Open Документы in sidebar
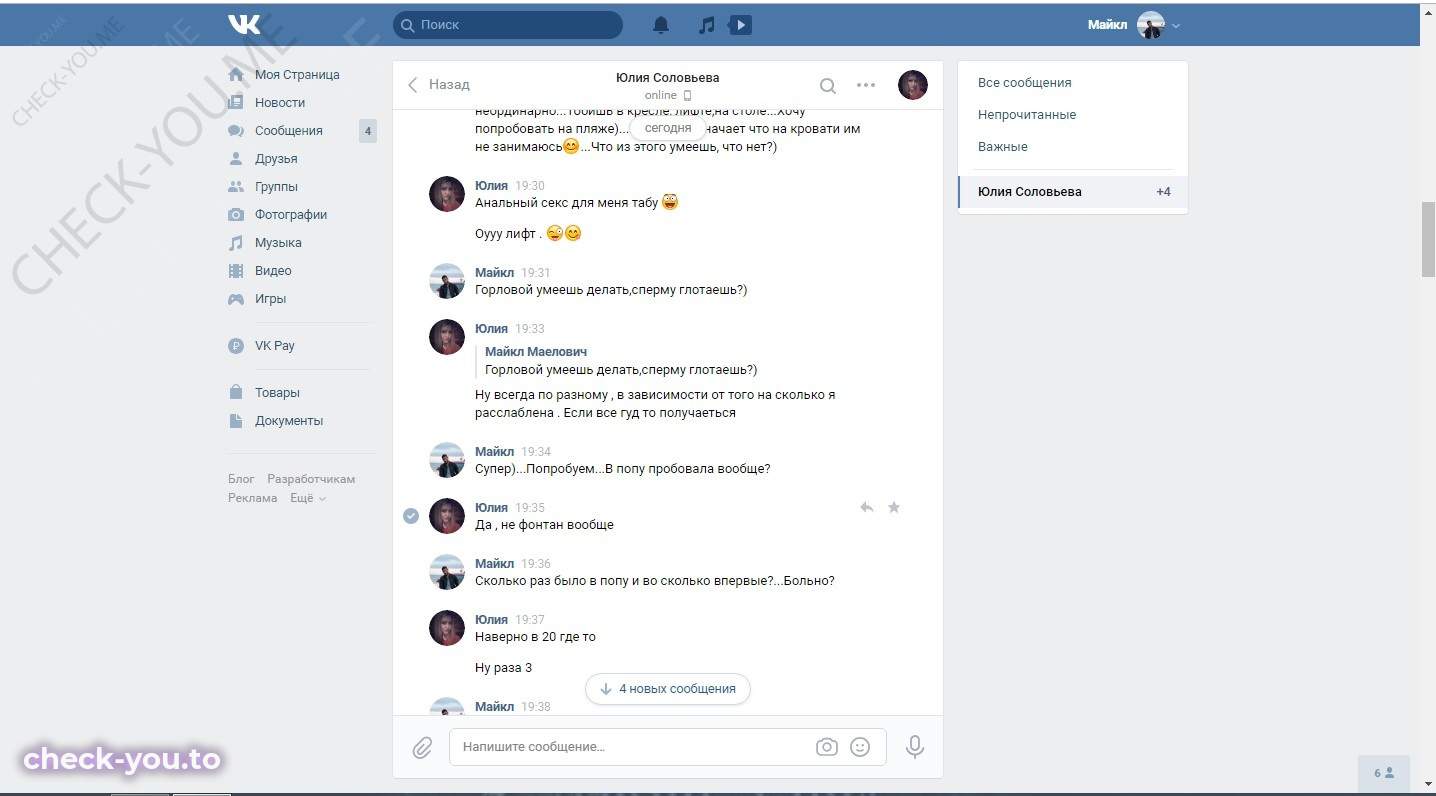The image size is (1436, 796). 289,421
